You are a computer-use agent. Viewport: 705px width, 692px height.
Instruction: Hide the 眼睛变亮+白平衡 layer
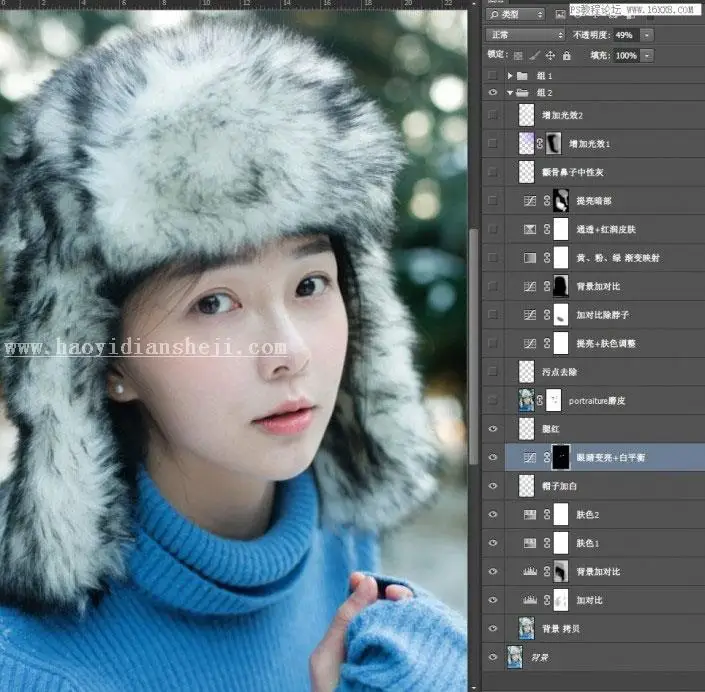coord(493,457)
